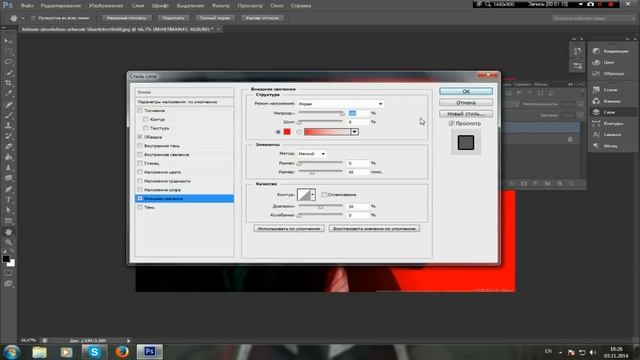This screenshot has width=640, height=360.
Task: Open the Окно menu
Action: [x=277, y=6]
